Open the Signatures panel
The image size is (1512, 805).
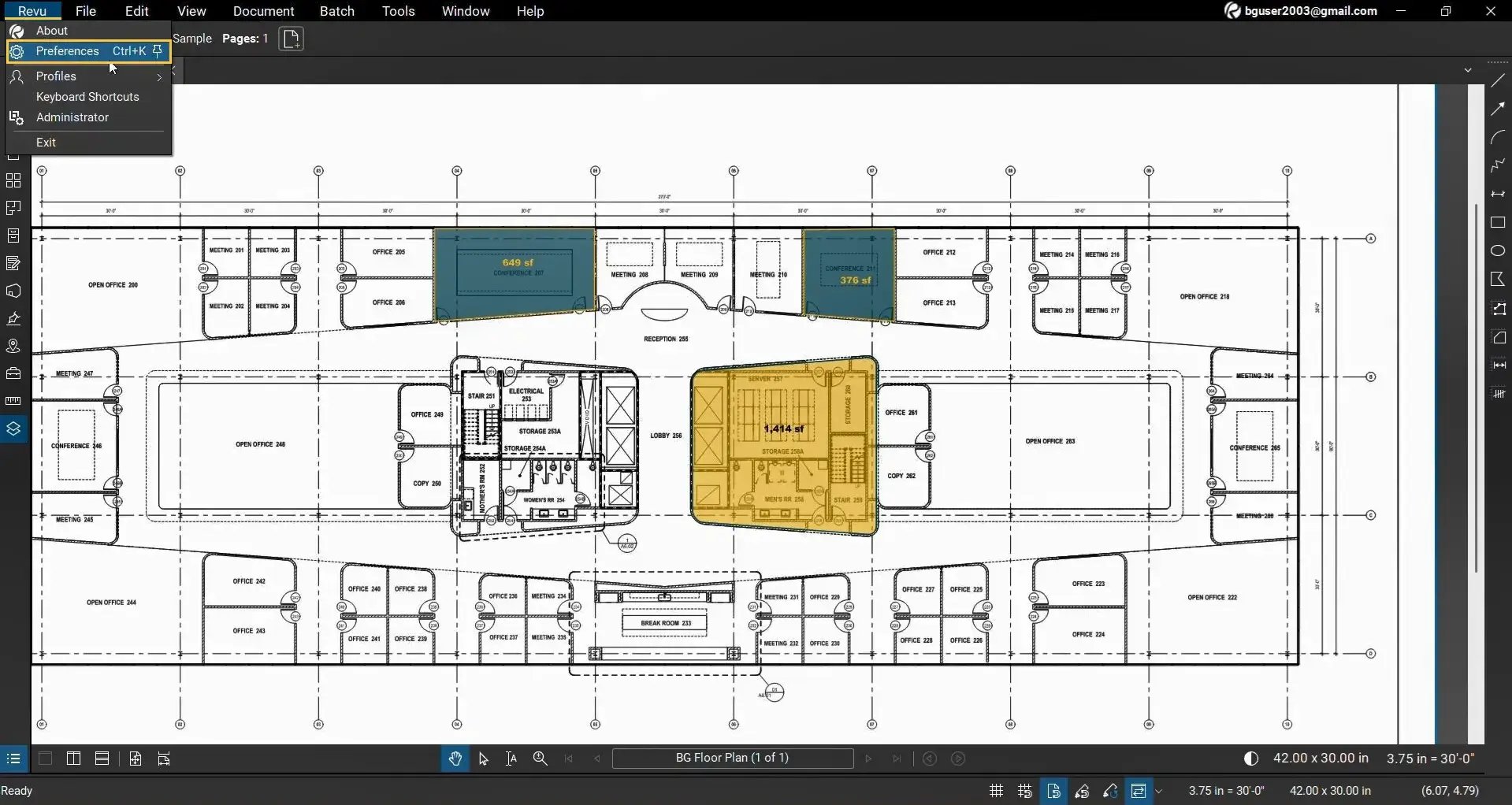point(13,318)
